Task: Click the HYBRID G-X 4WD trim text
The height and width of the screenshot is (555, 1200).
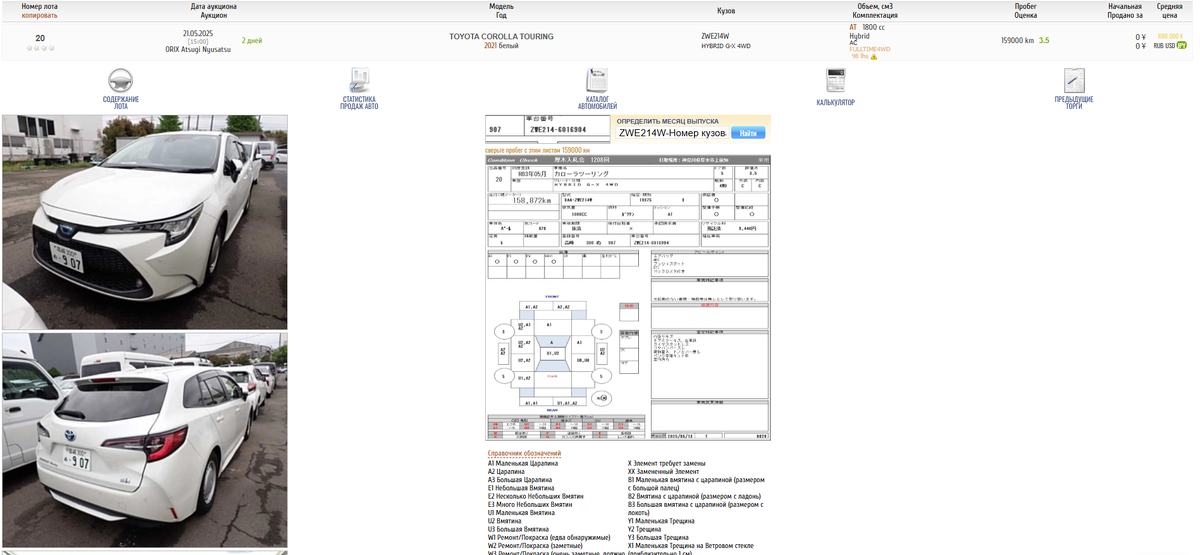Action: click(725, 46)
